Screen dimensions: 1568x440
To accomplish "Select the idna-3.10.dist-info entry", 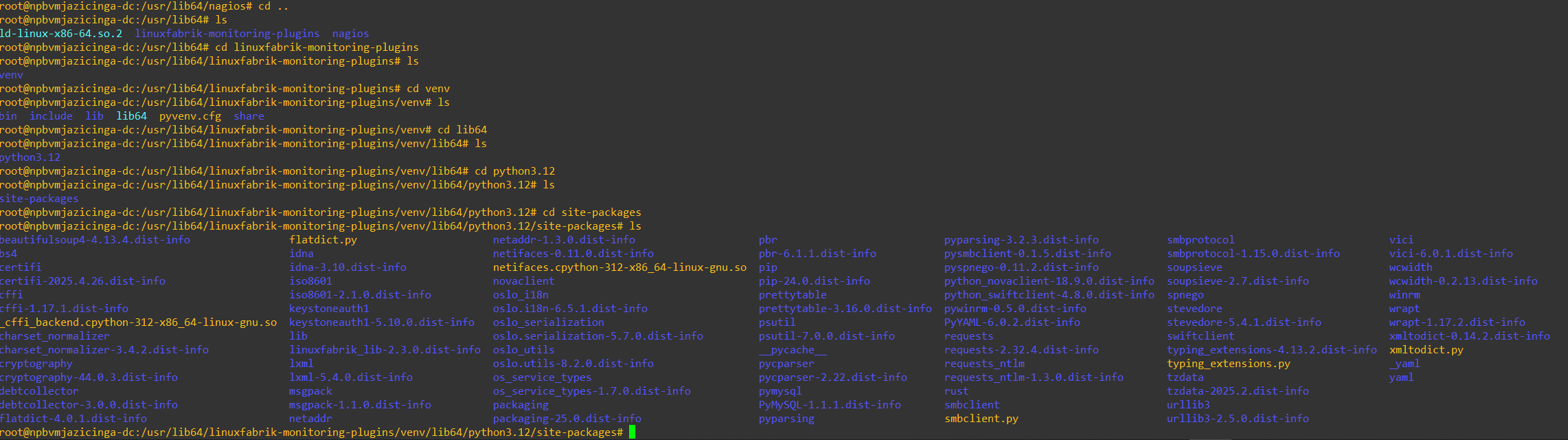I will pos(348,267).
